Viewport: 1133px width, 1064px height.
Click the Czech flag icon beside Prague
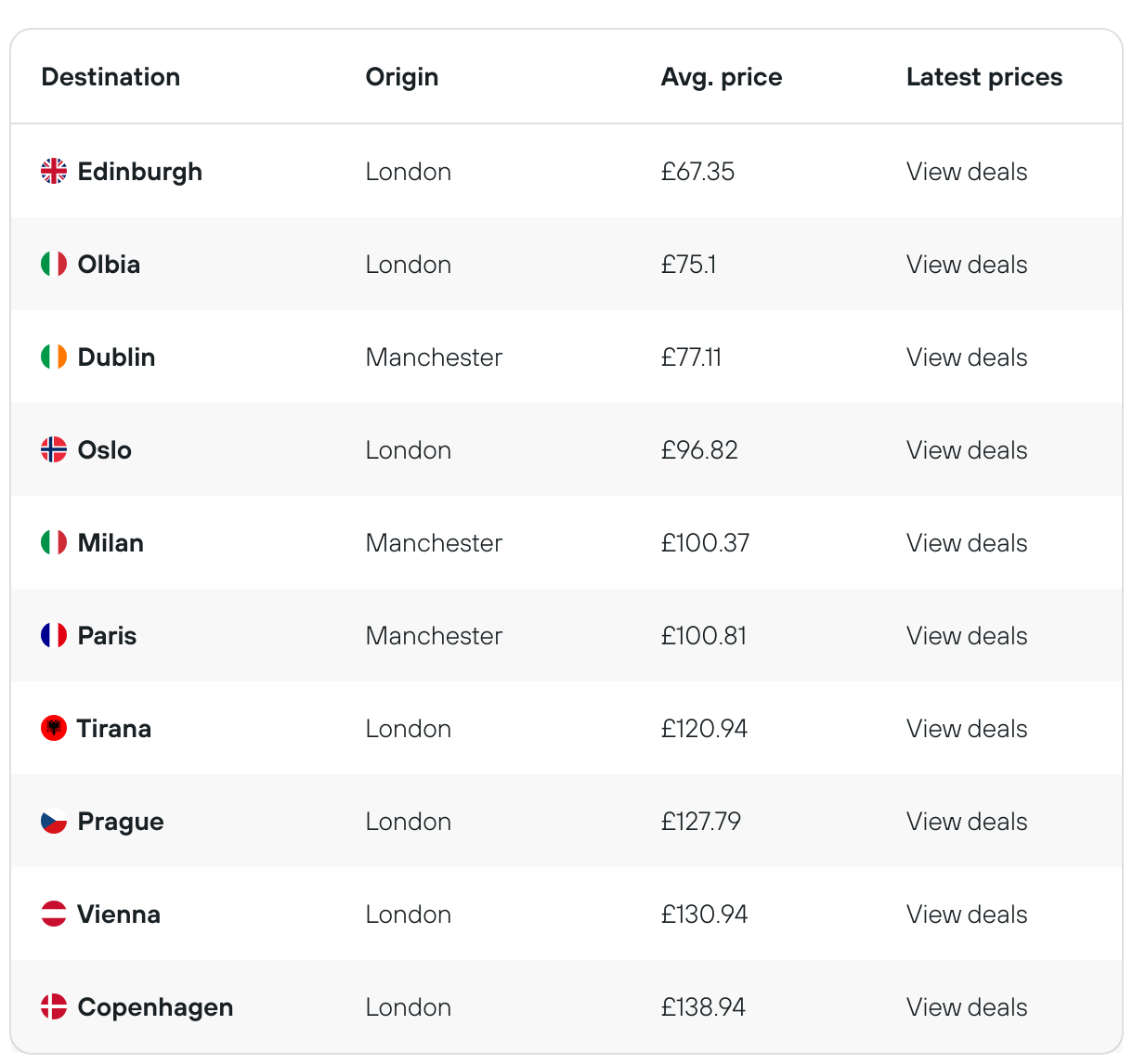tap(54, 821)
